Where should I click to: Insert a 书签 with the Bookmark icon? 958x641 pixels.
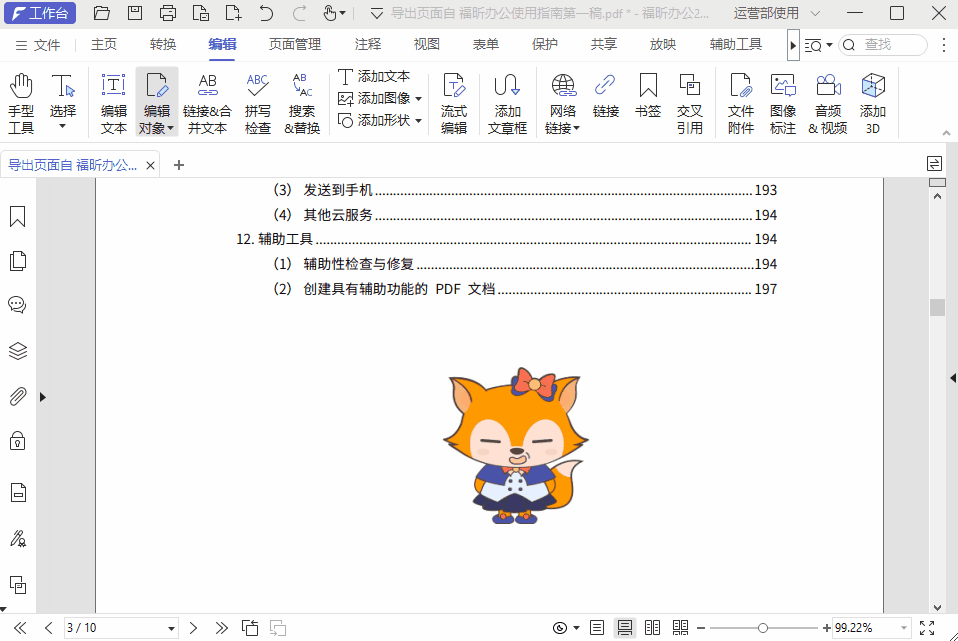coord(648,100)
